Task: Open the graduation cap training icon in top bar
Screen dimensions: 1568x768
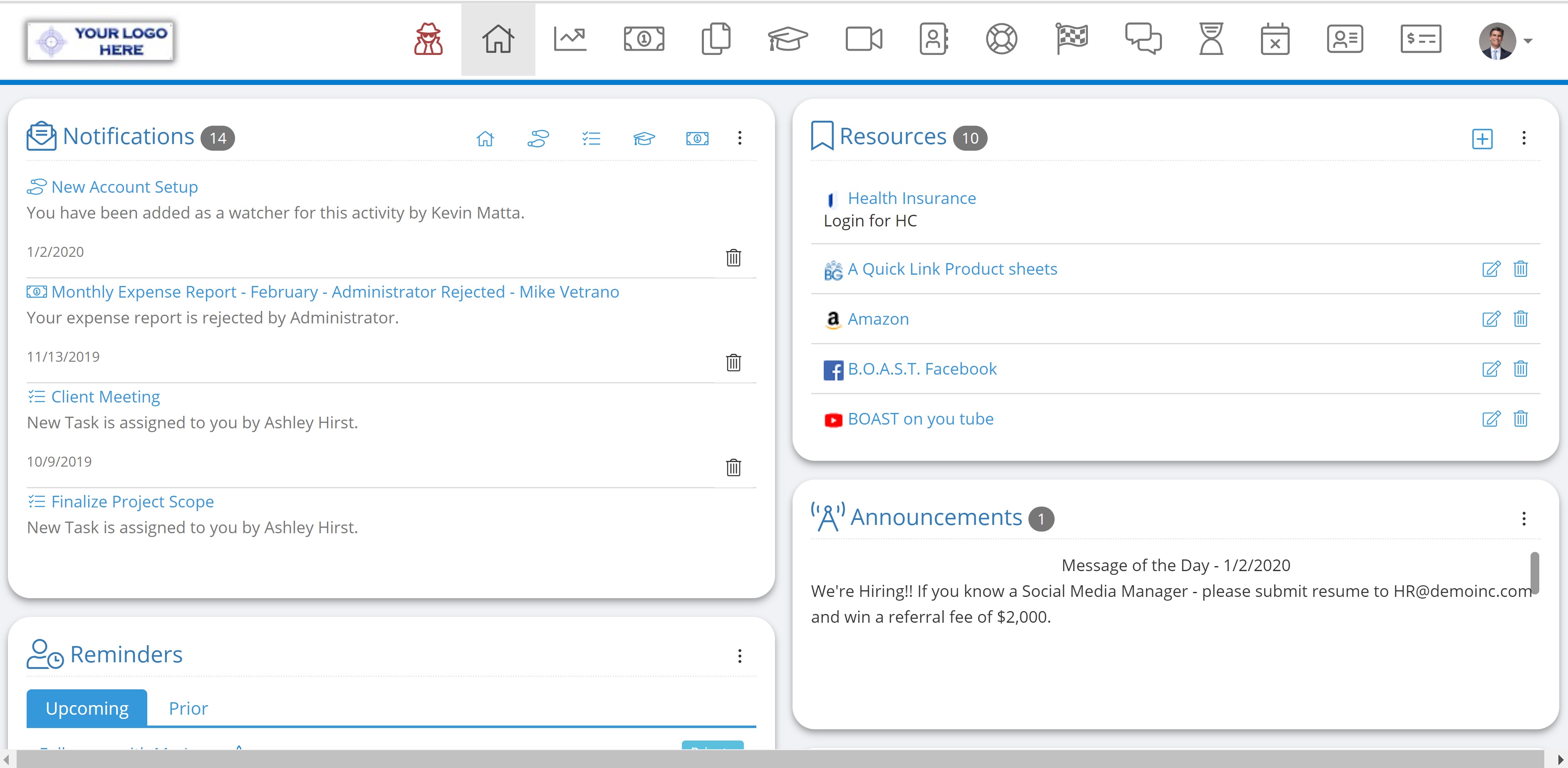Action: click(x=788, y=40)
